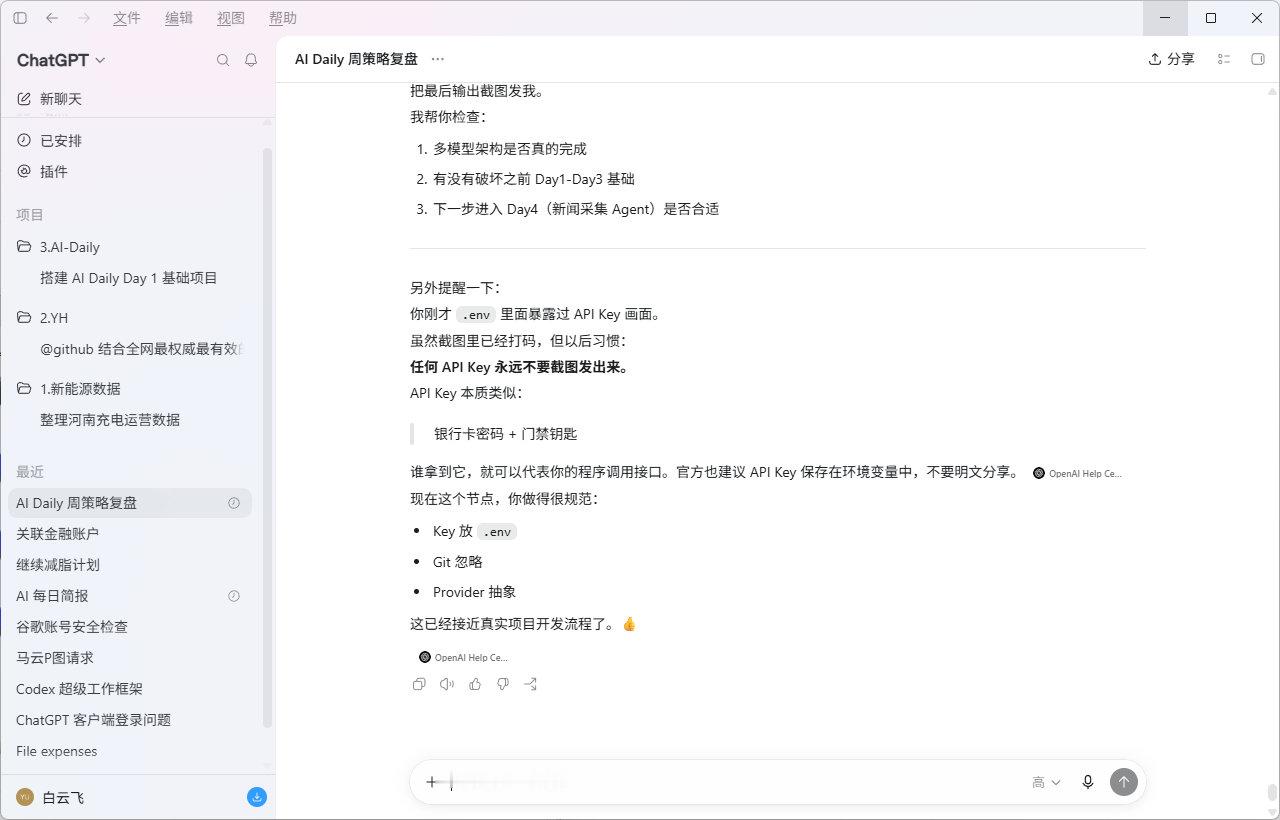1280x820 pixels.
Task: Select chat AI Daily 周策略复盘 in sidebar
Action: click(130, 503)
